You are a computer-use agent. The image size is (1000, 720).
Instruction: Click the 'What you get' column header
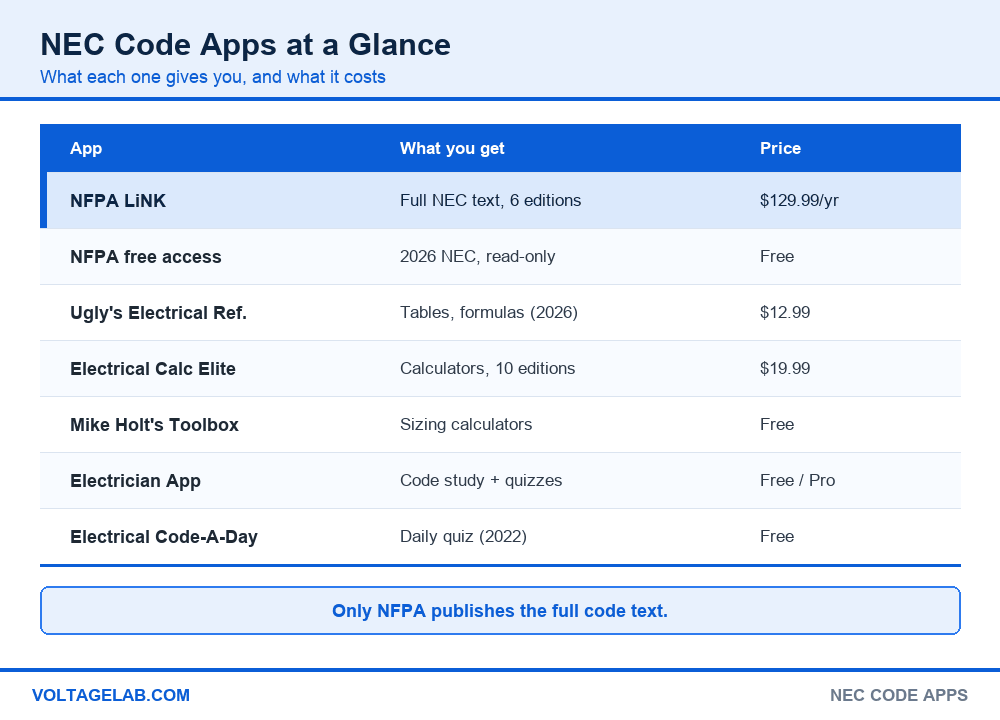(452, 149)
